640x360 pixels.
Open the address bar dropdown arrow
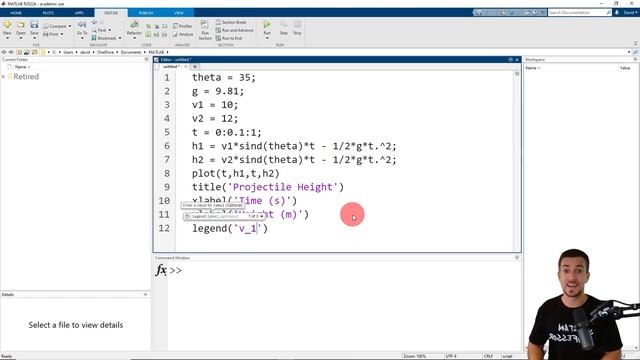(x=629, y=52)
